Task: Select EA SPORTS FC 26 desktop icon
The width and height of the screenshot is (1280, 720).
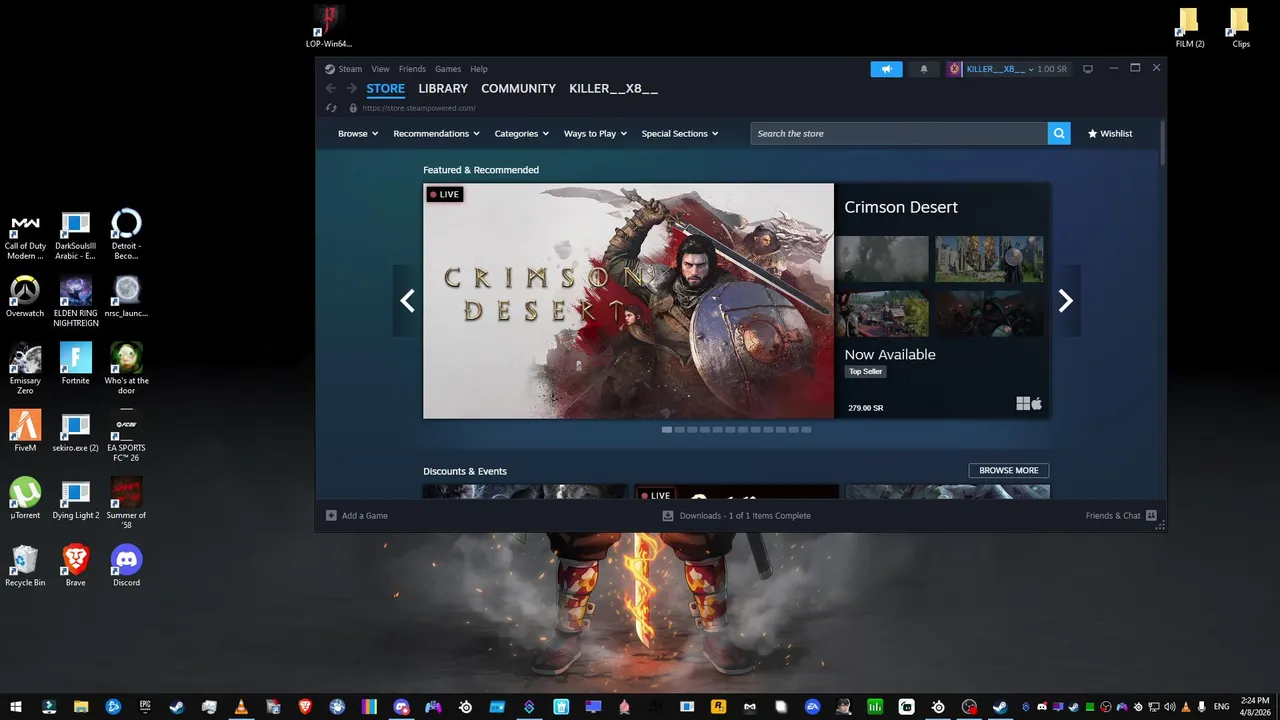Action: (x=126, y=436)
